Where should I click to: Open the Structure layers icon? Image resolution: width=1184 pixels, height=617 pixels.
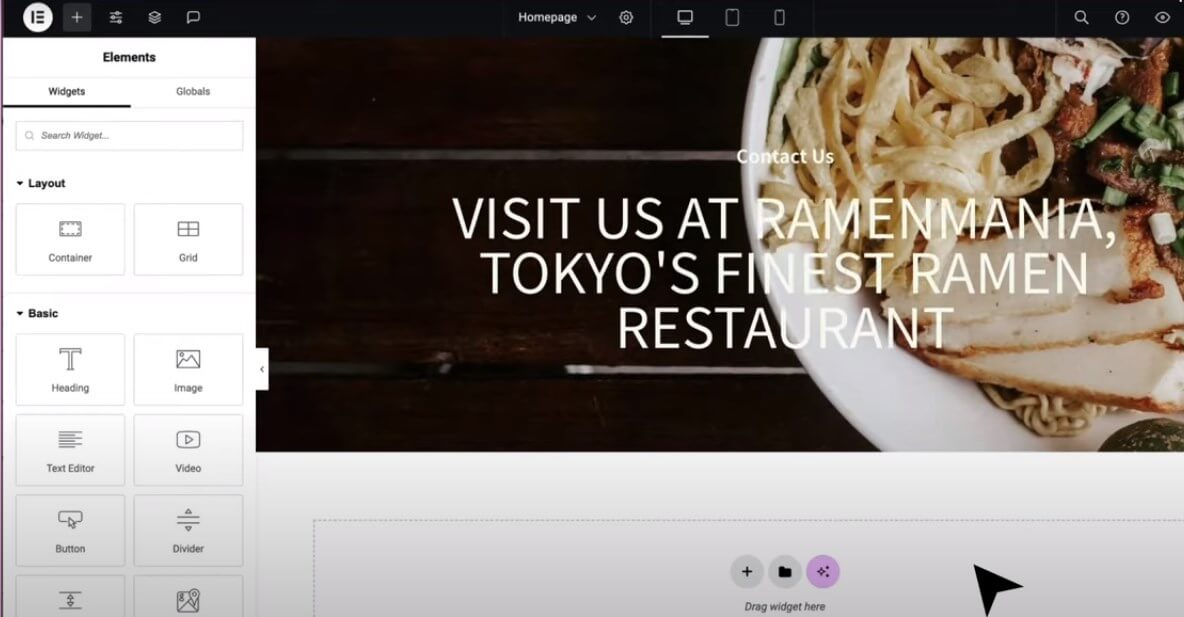[x=155, y=17]
